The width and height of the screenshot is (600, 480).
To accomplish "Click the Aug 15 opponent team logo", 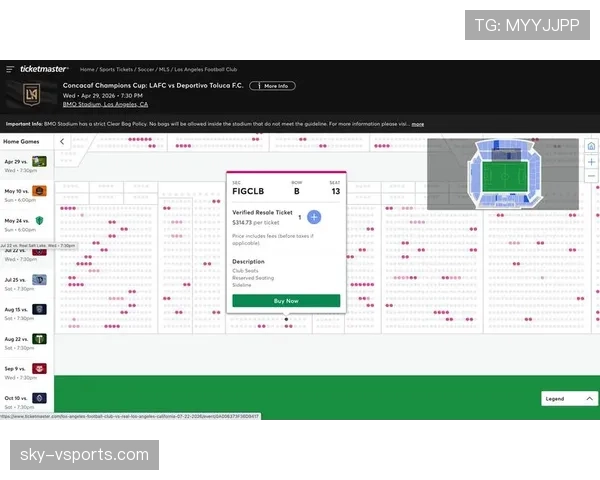I will click(x=39, y=309).
